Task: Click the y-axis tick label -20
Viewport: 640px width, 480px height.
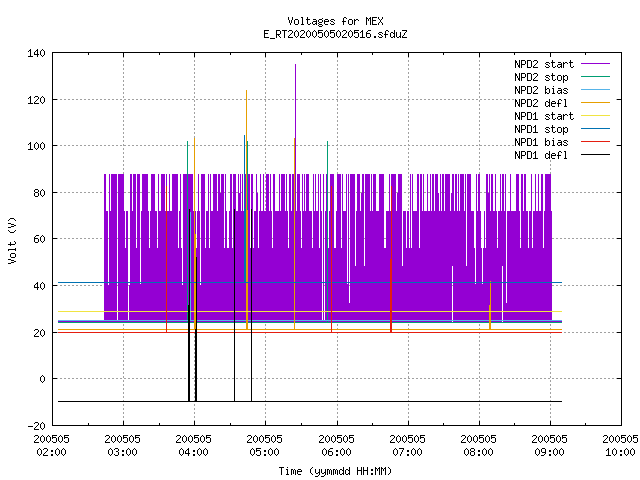Action: tap(36, 426)
